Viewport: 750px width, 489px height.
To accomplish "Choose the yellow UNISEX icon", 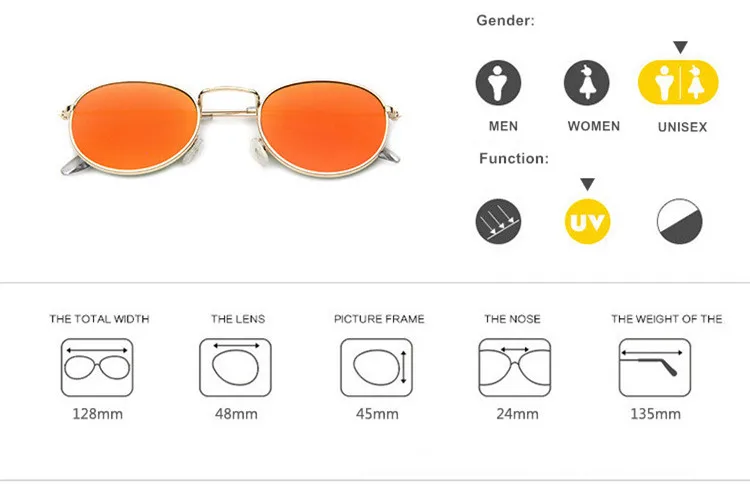I will point(678,82).
